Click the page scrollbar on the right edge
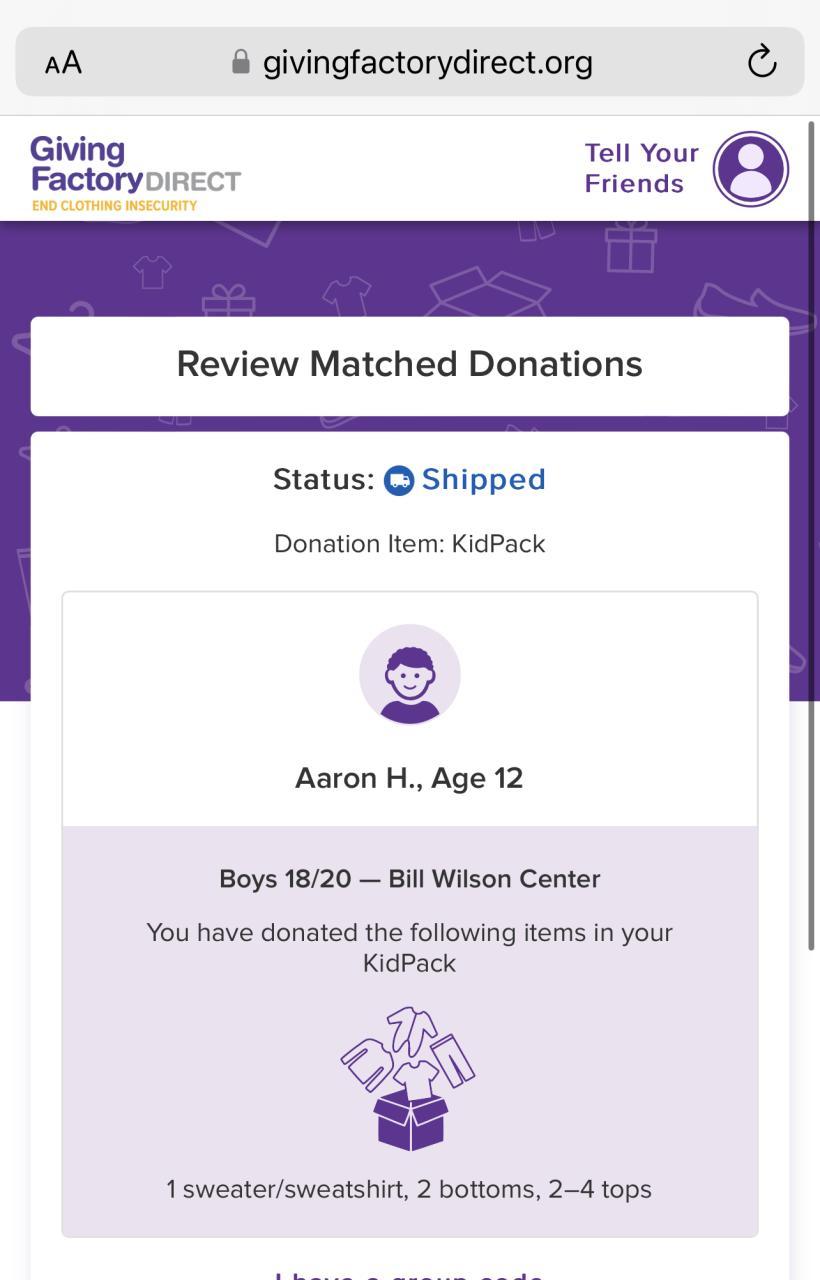The image size is (820, 1280). [x=811, y=536]
